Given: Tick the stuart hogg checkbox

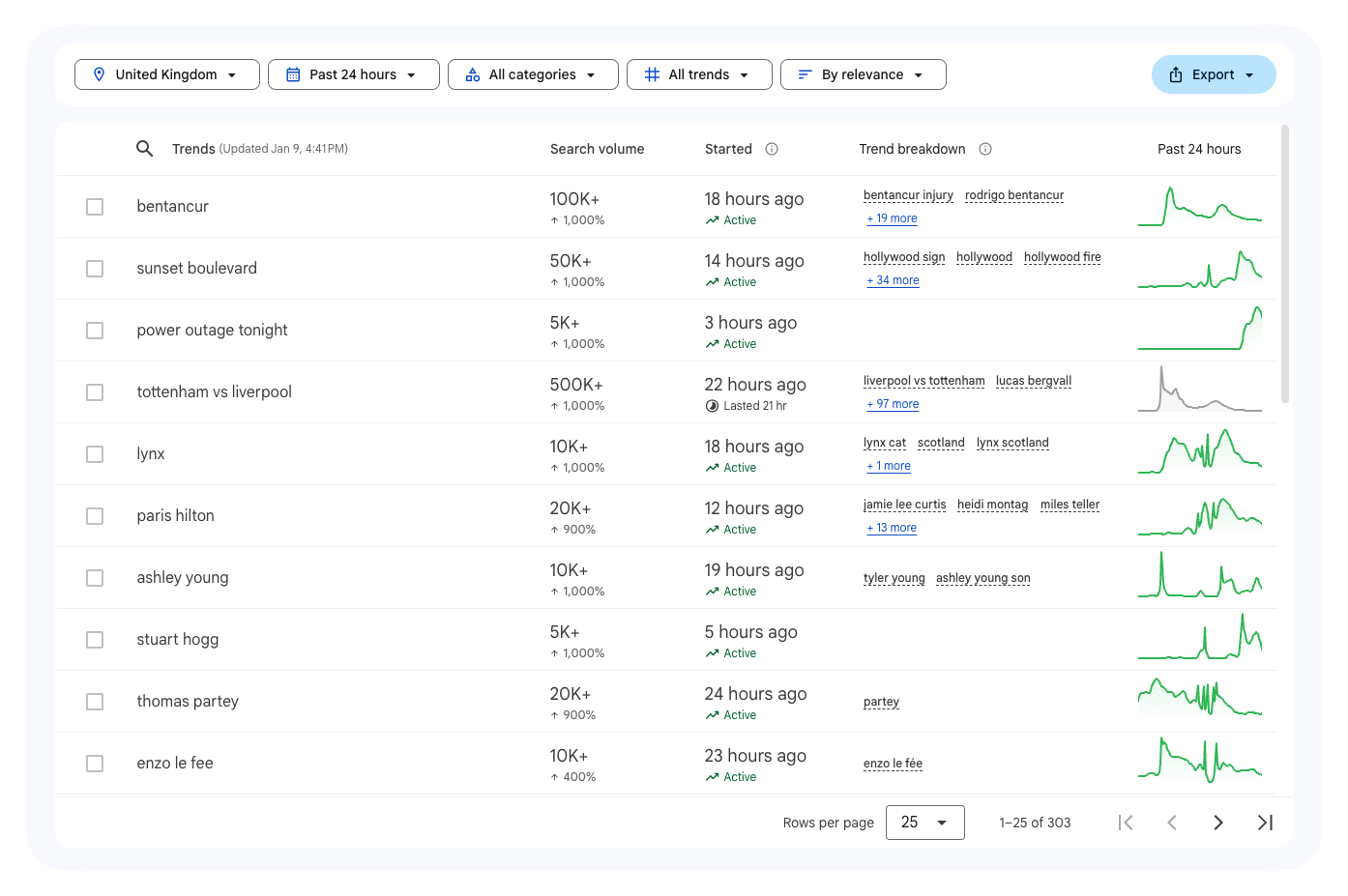Looking at the screenshot, I should point(95,640).
